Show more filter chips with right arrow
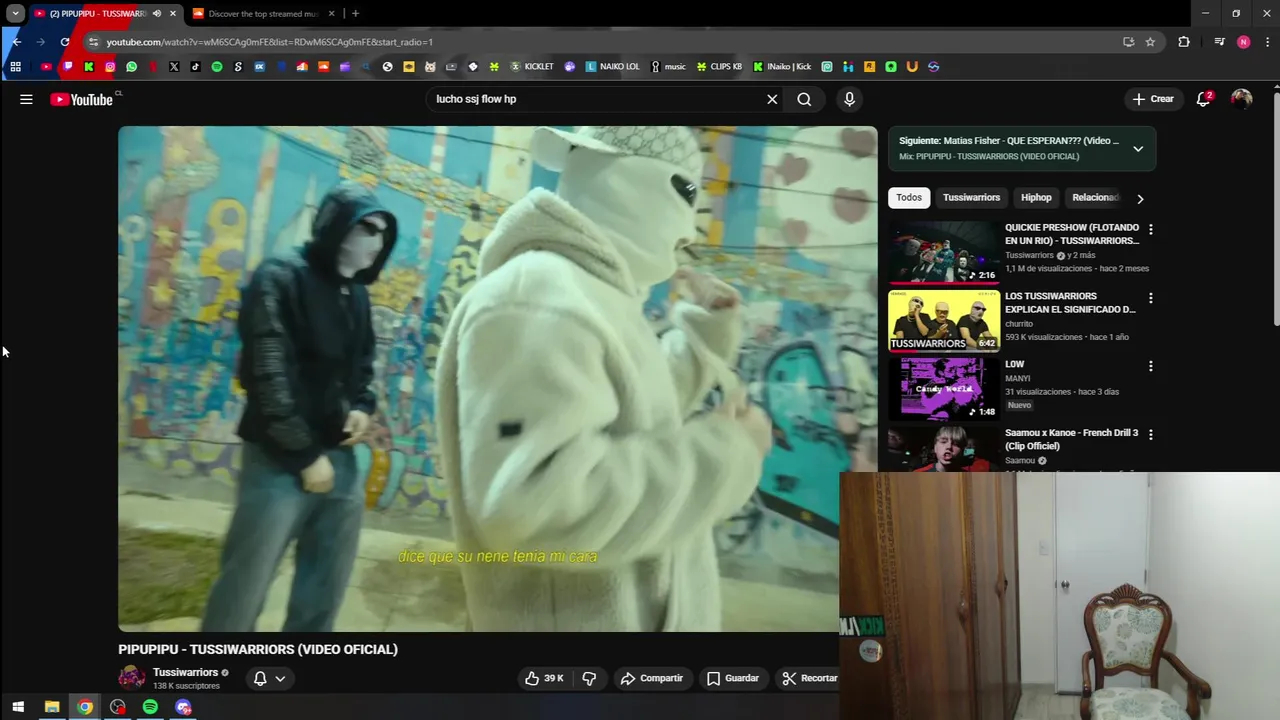1280x720 pixels. (x=1140, y=198)
